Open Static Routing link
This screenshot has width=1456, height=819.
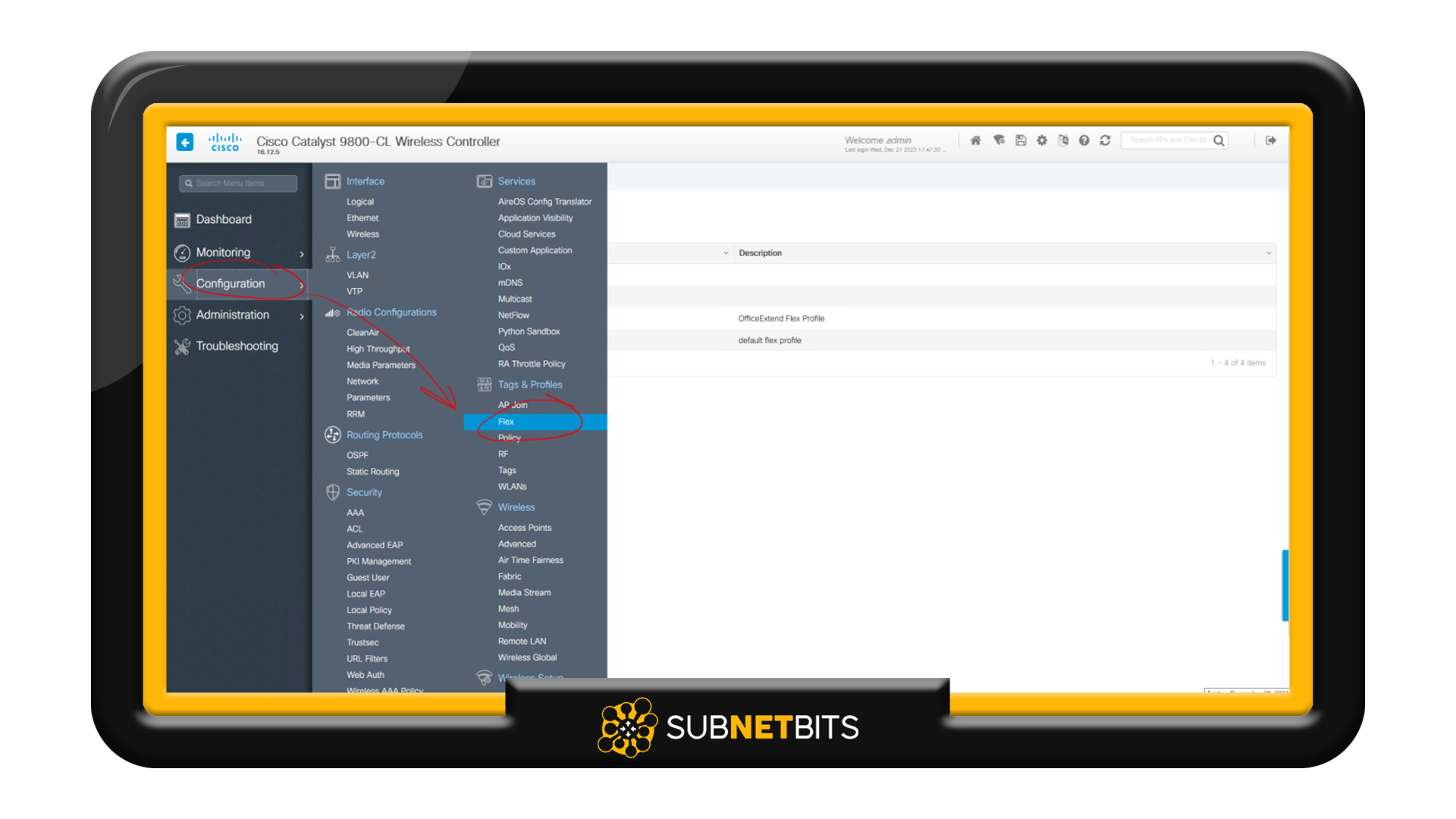pyautogui.click(x=372, y=472)
